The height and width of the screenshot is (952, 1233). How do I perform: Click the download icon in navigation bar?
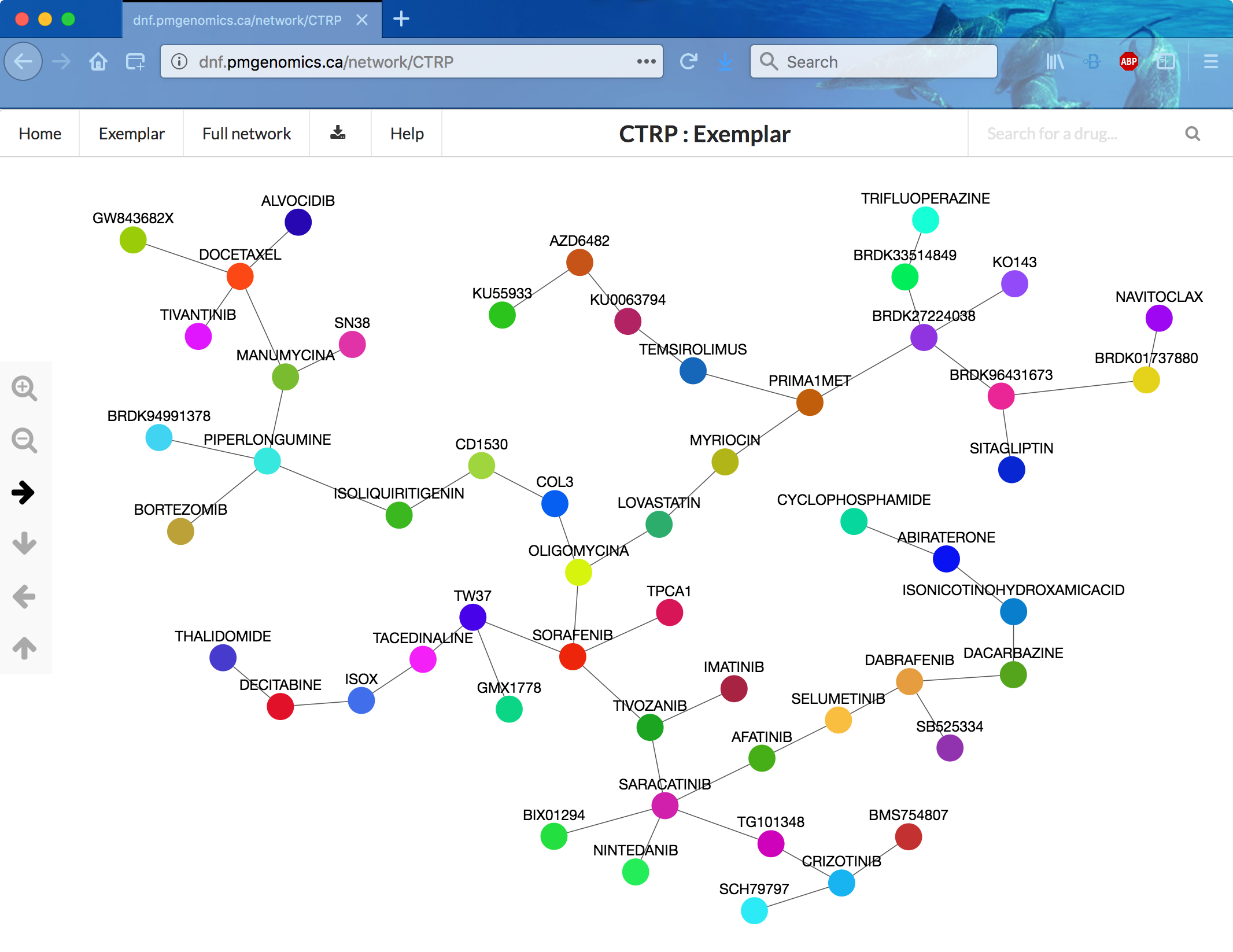tap(338, 134)
